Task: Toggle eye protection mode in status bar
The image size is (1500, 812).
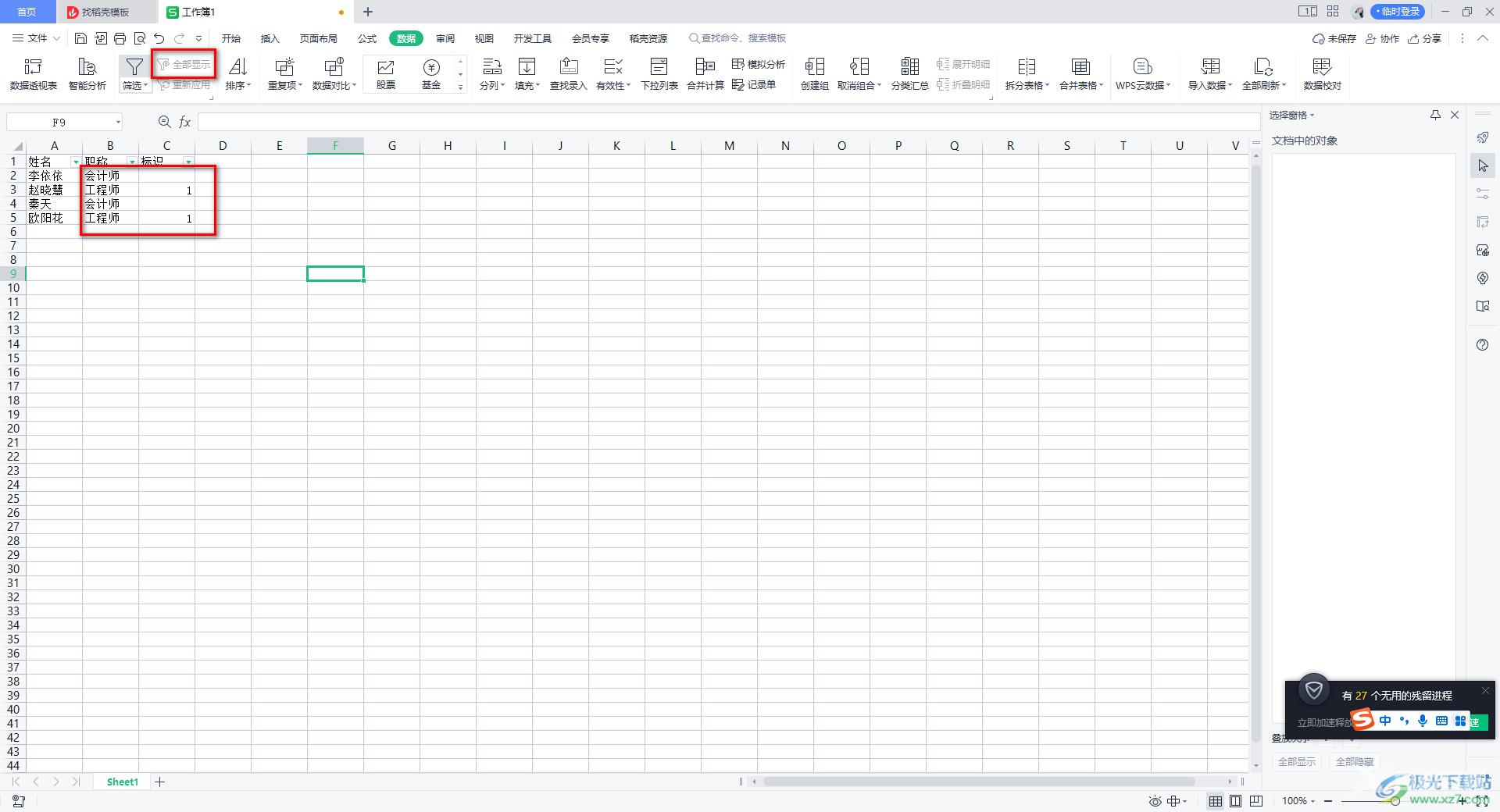Action: tap(1155, 801)
